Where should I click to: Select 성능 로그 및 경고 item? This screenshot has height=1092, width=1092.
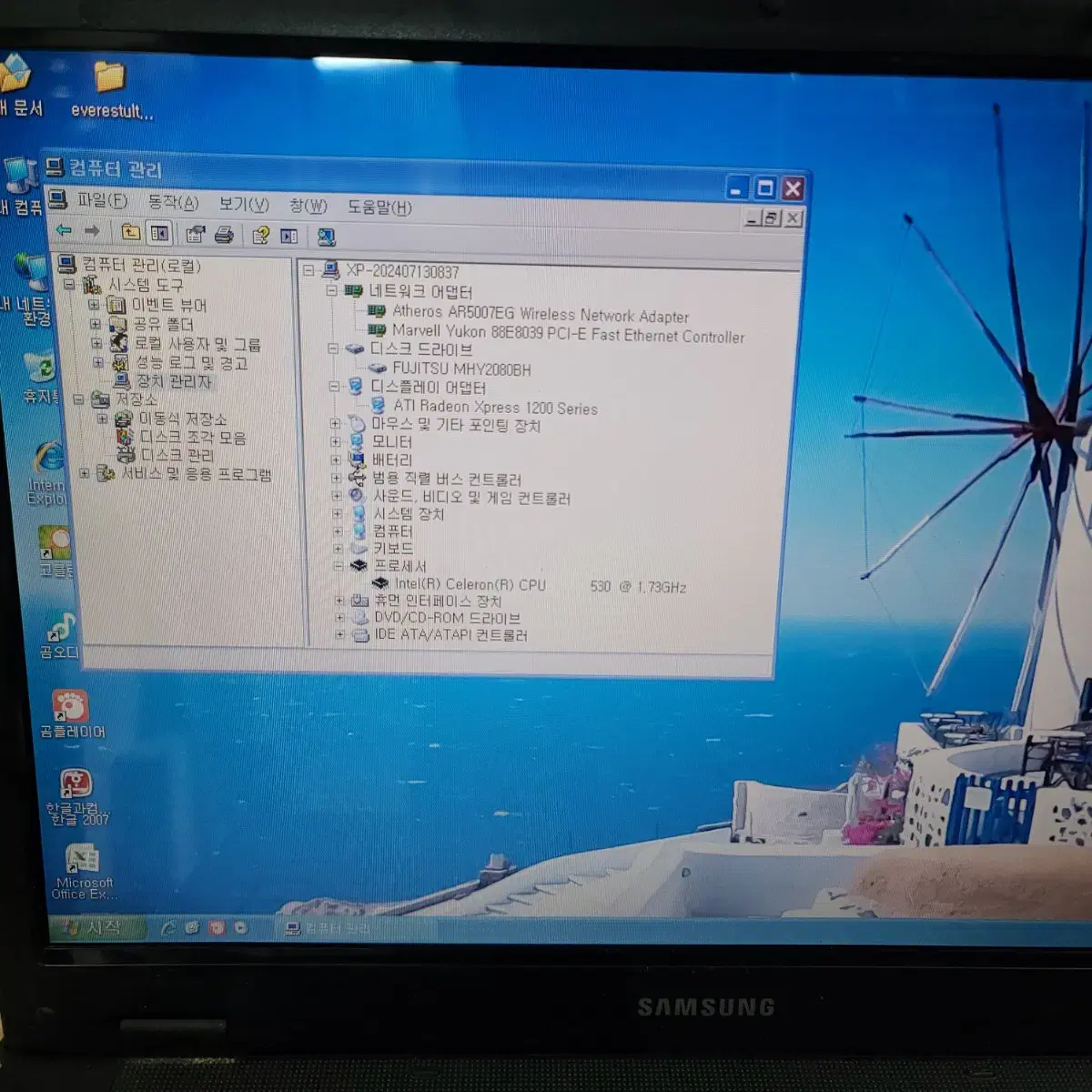pos(191,363)
